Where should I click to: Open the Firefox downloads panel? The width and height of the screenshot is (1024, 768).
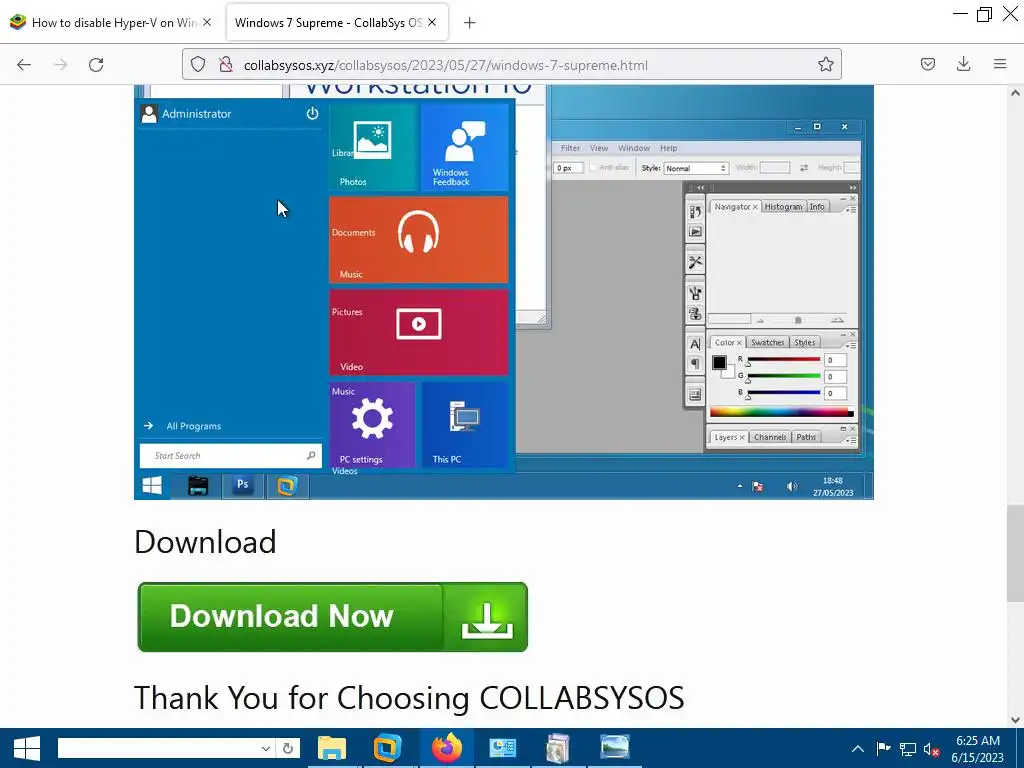pyautogui.click(x=963, y=64)
